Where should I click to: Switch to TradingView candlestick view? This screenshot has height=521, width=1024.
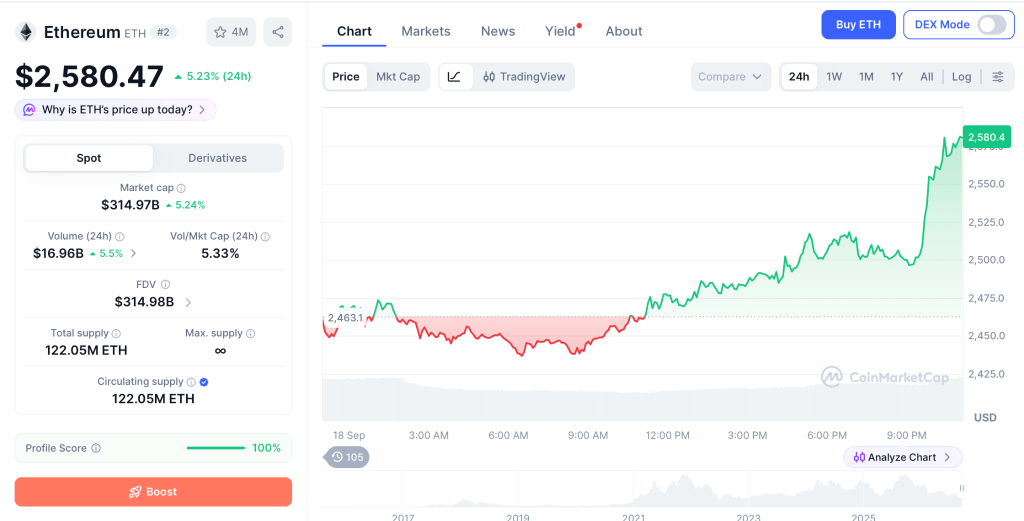click(524, 77)
